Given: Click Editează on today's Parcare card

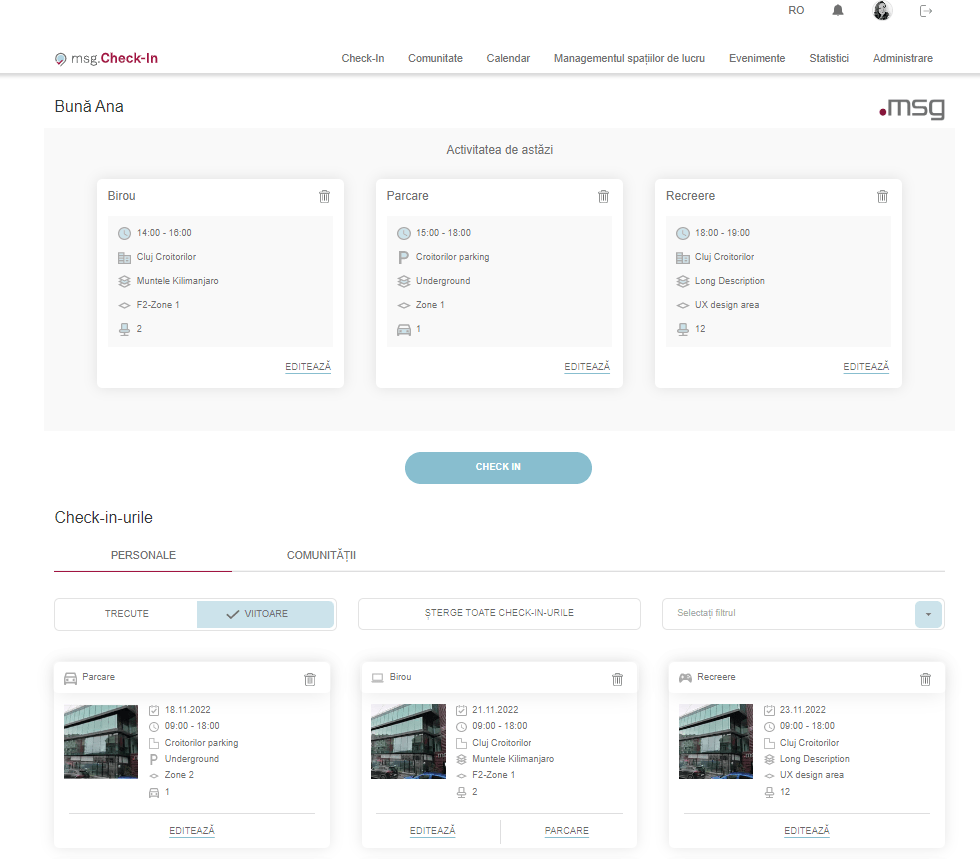Looking at the screenshot, I should 587,367.
